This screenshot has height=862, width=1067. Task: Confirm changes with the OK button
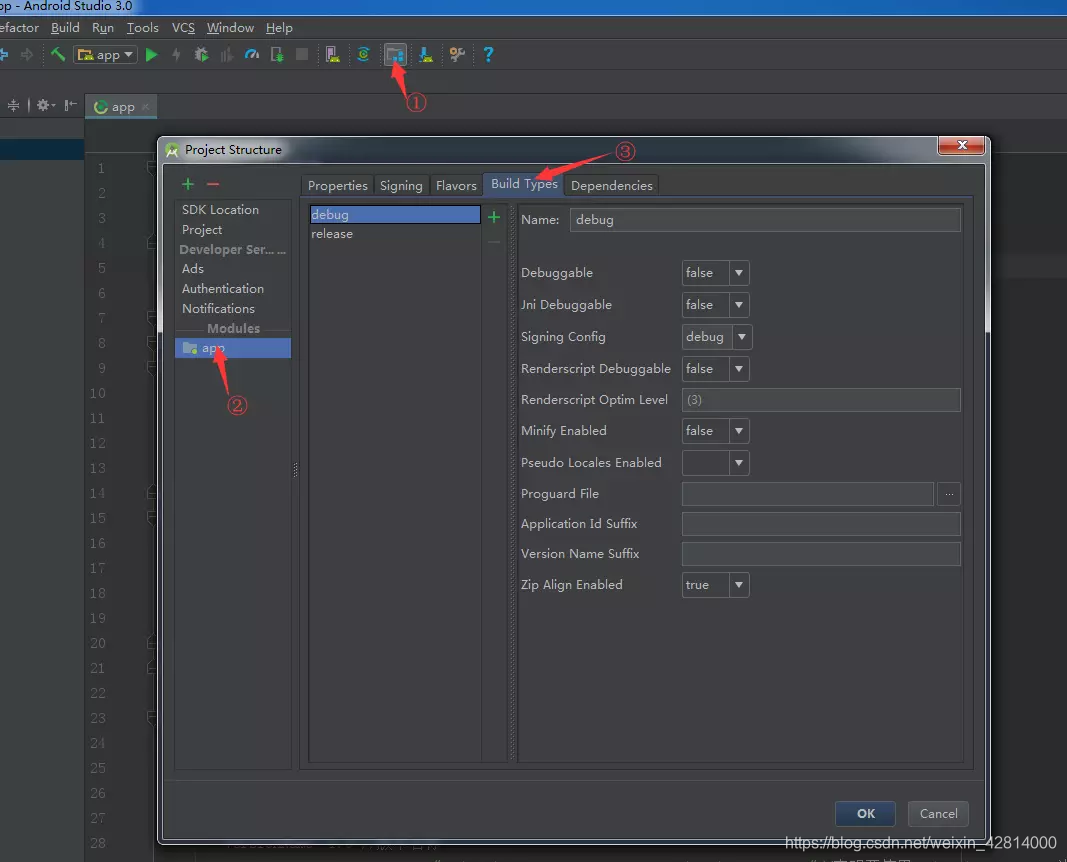[864, 813]
